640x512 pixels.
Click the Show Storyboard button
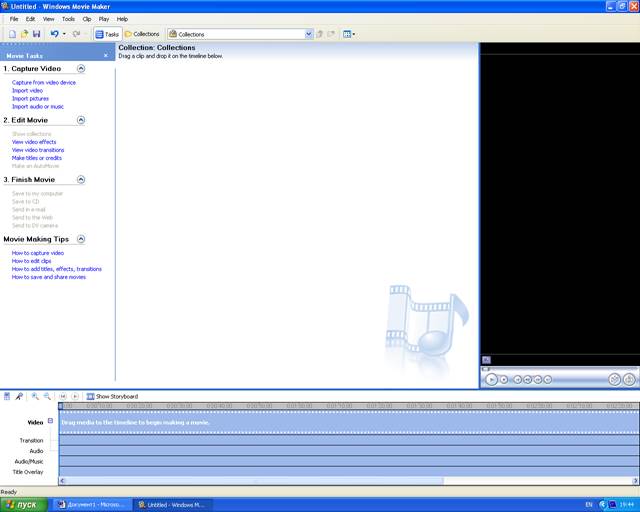[112, 396]
